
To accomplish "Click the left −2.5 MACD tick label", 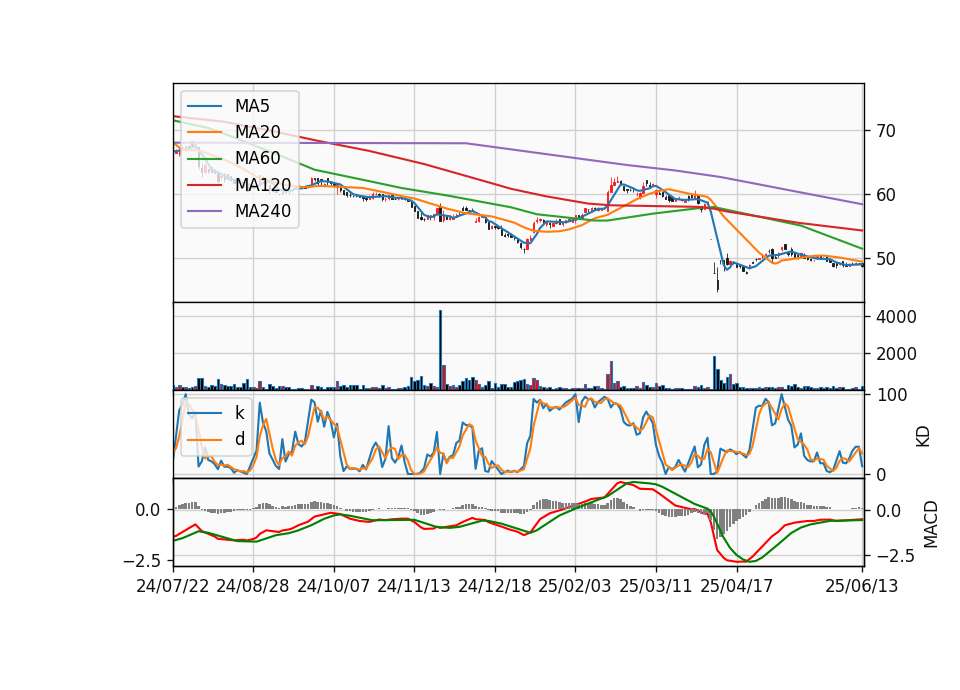I will tap(143, 561).
